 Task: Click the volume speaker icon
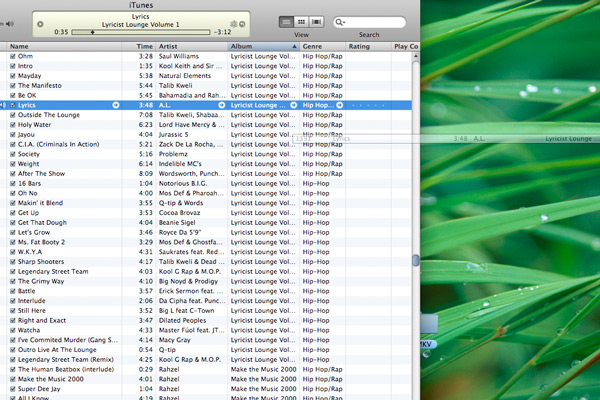(10, 24)
